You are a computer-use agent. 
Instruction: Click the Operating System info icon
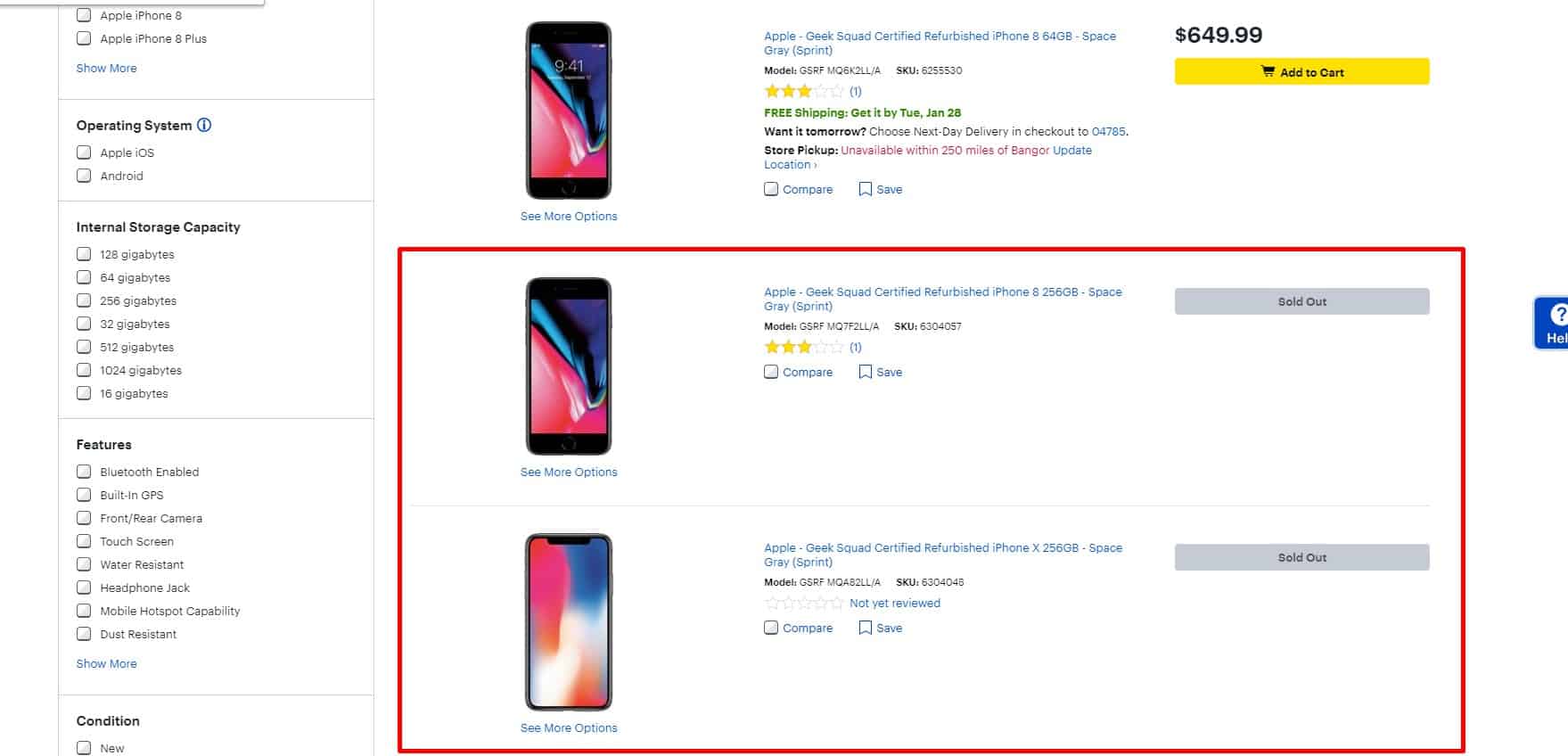(x=204, y=125)
